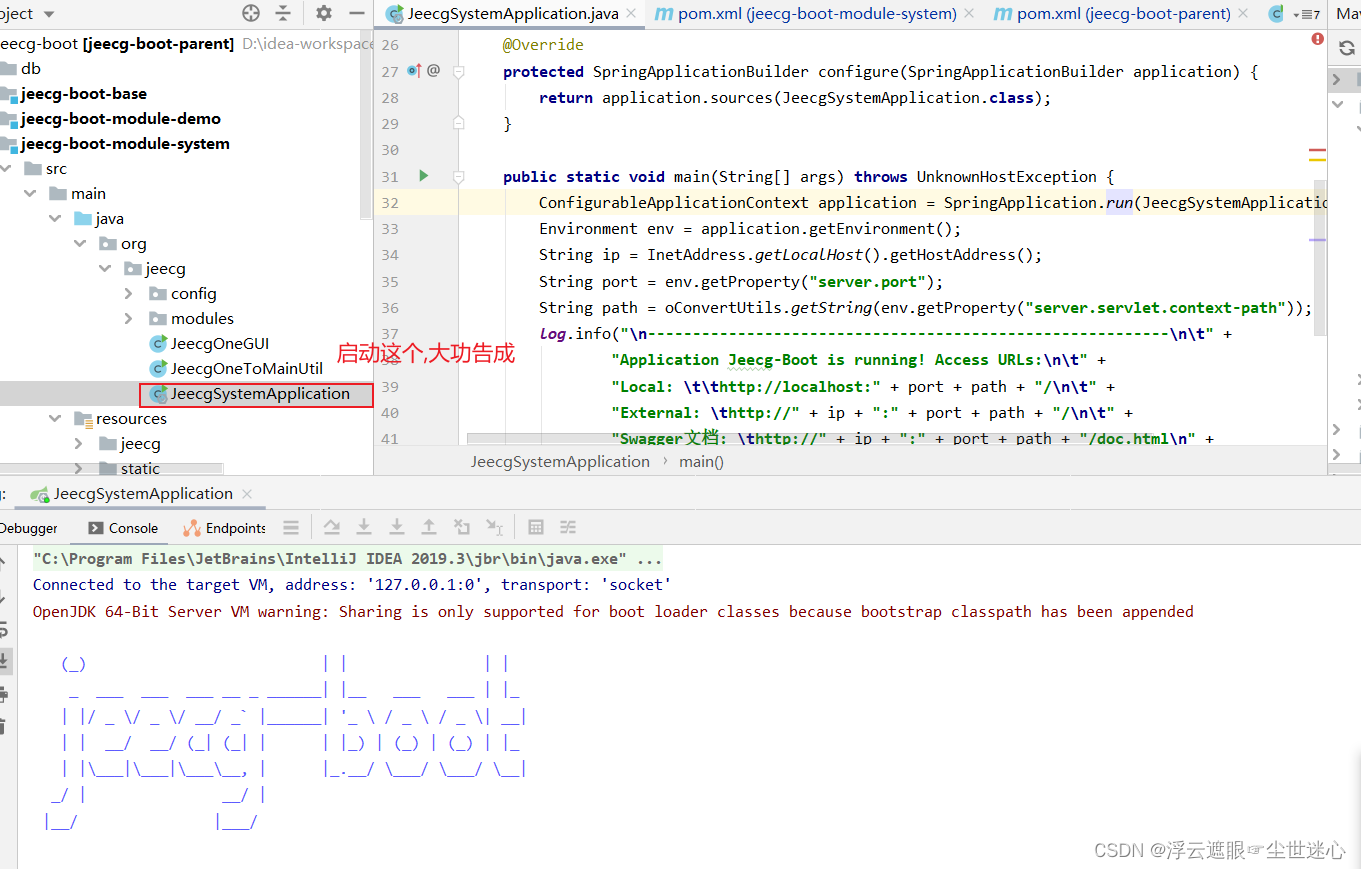Close the pom.xml (jeecg-boot-module-system) tab
This screenshot has width=1361, height=869.
(971, 14)
